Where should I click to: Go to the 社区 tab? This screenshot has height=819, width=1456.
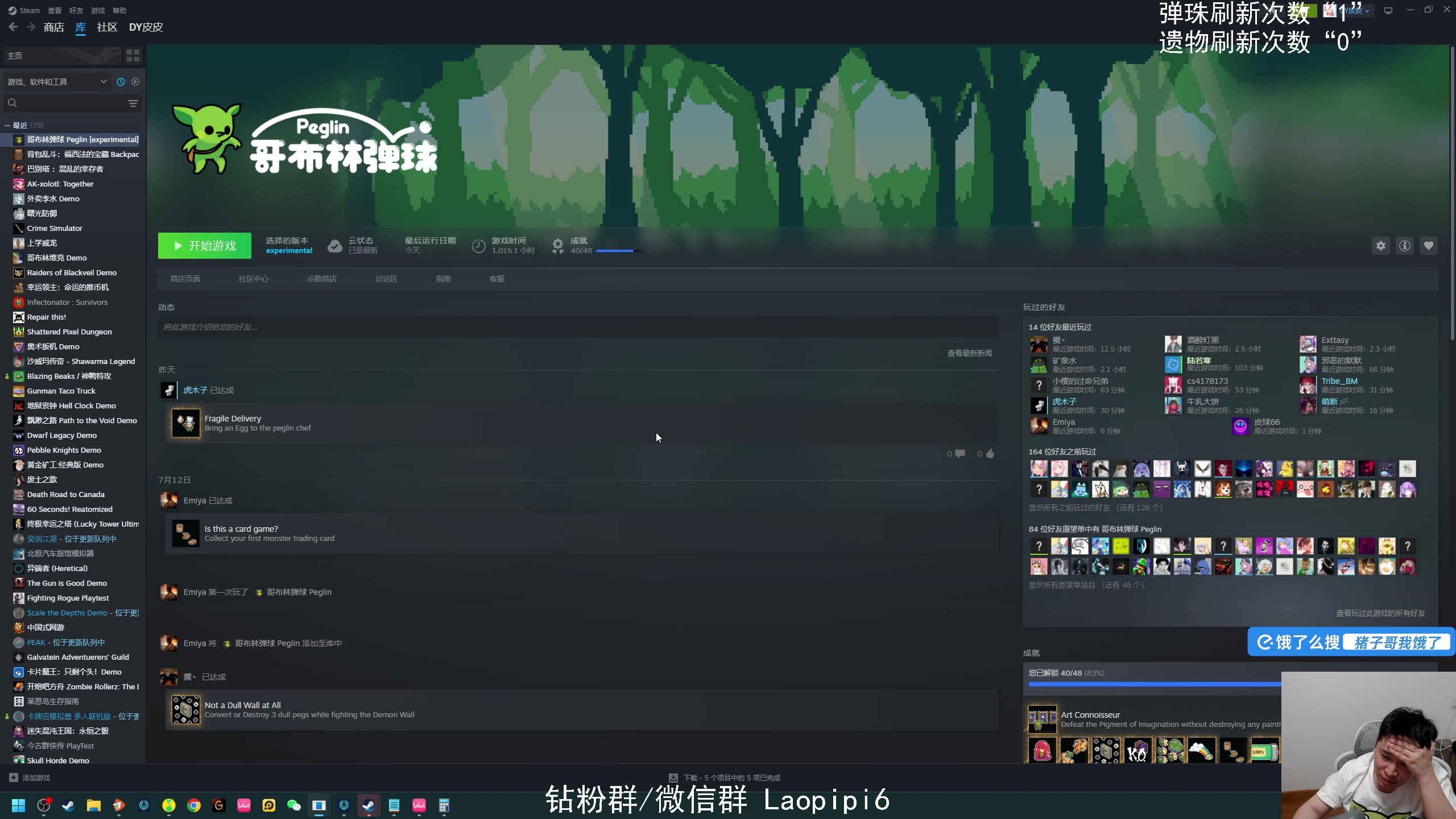[x=107, y=27]
